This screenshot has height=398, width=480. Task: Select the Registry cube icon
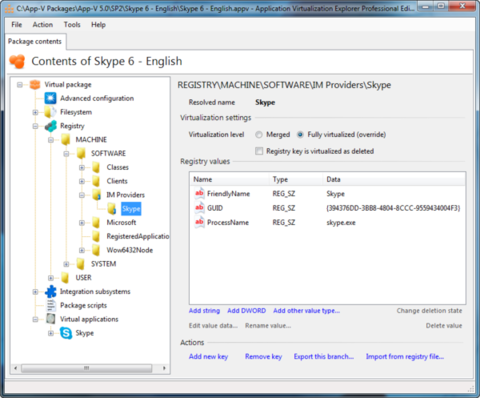click(51, 126)
